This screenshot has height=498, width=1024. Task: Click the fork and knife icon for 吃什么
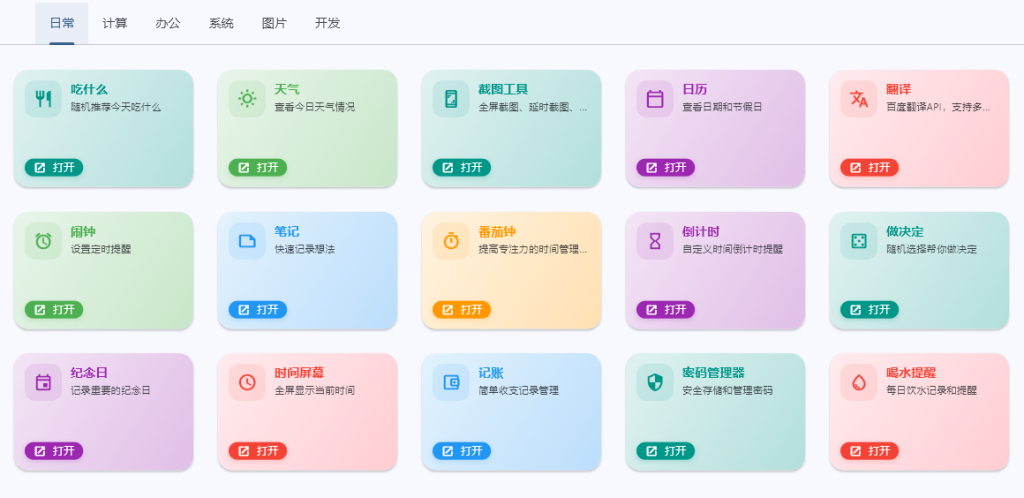click(43, 99)
